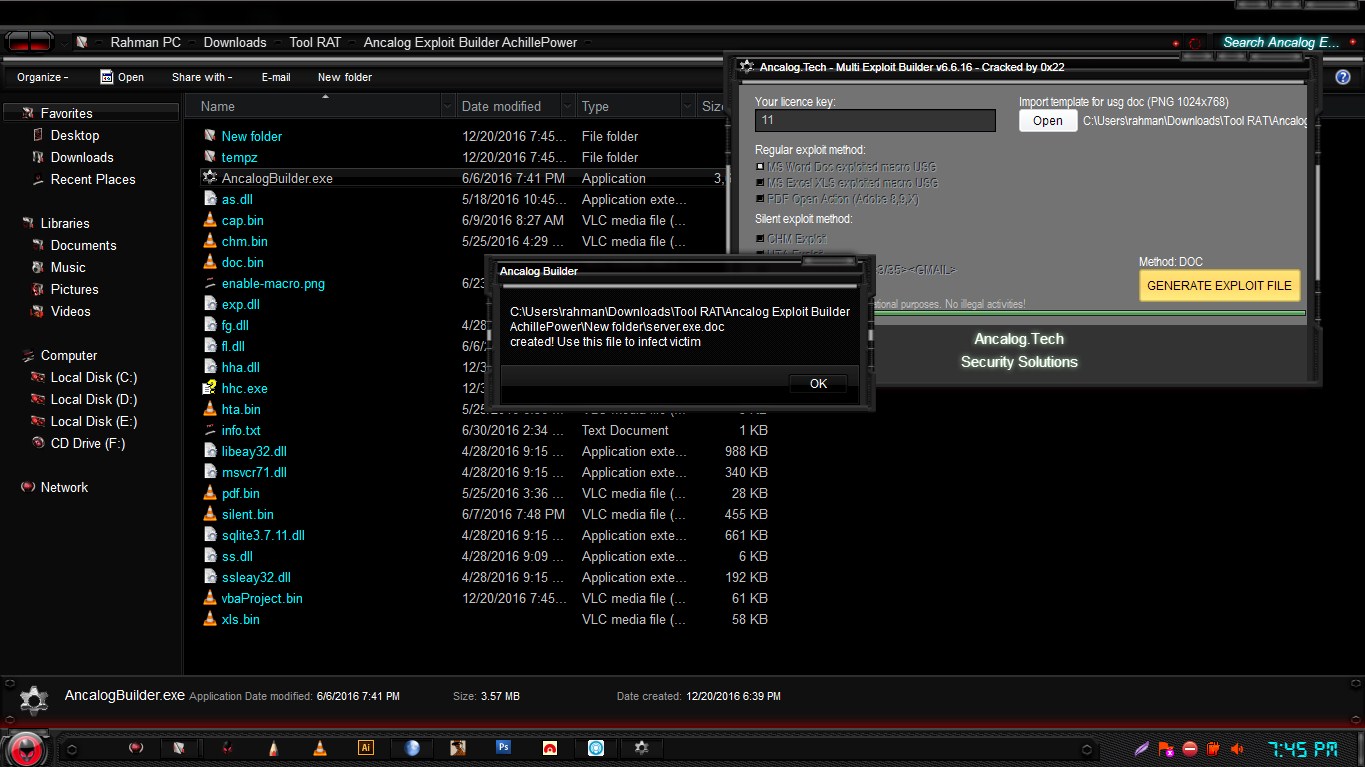Click New folder in the Explorer toolbar

pos(345,77)
